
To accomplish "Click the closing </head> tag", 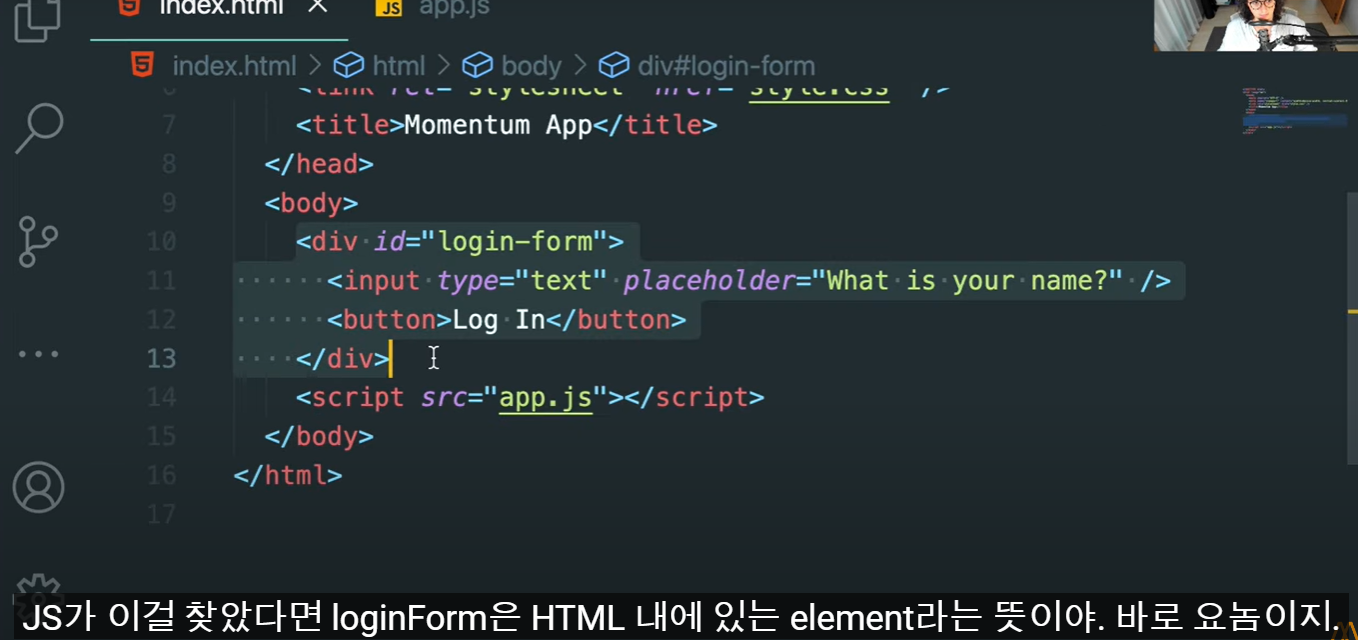I will (319, 164).
